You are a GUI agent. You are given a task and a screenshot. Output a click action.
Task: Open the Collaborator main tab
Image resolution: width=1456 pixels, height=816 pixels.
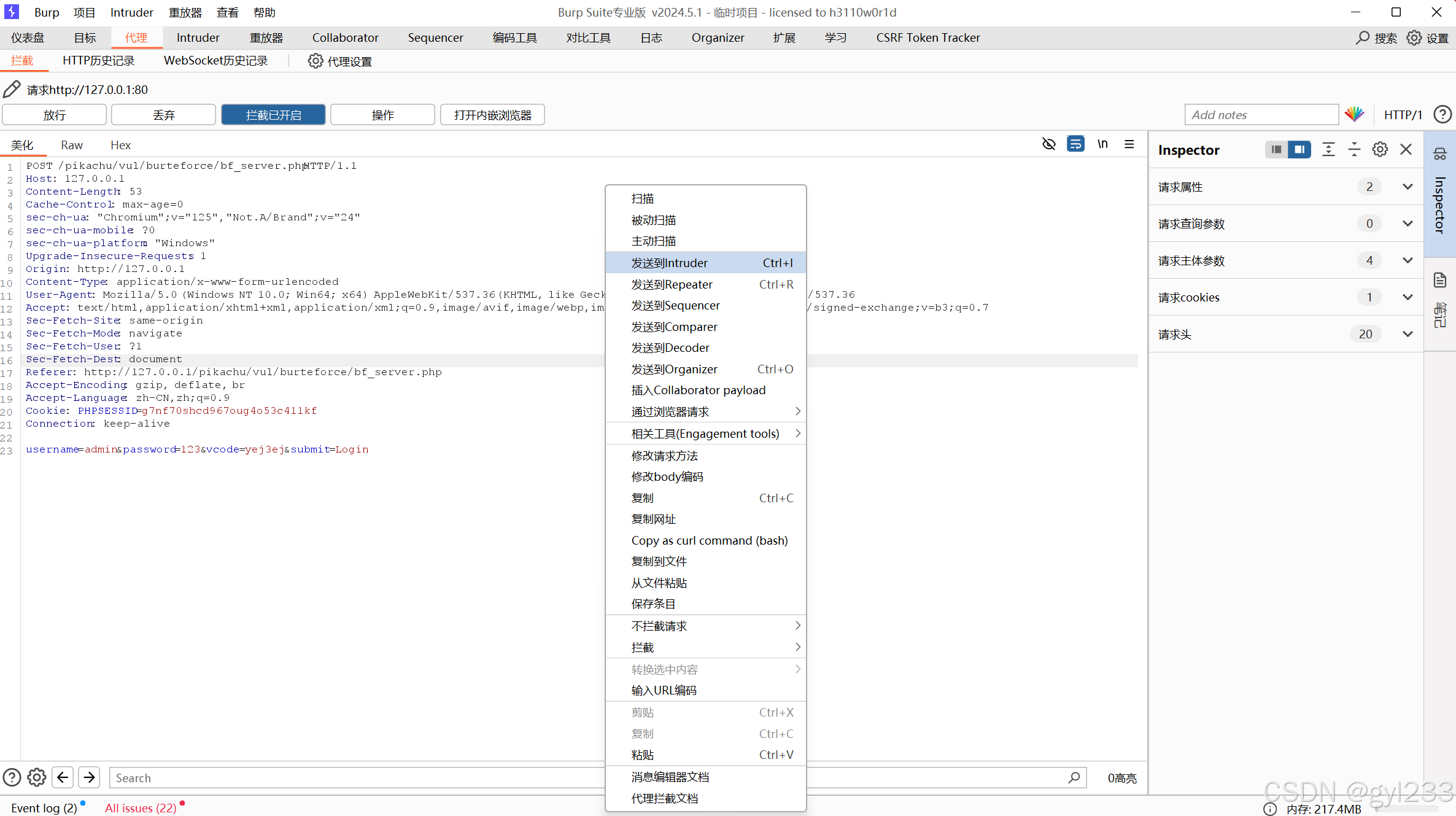(x=345, y=37)
